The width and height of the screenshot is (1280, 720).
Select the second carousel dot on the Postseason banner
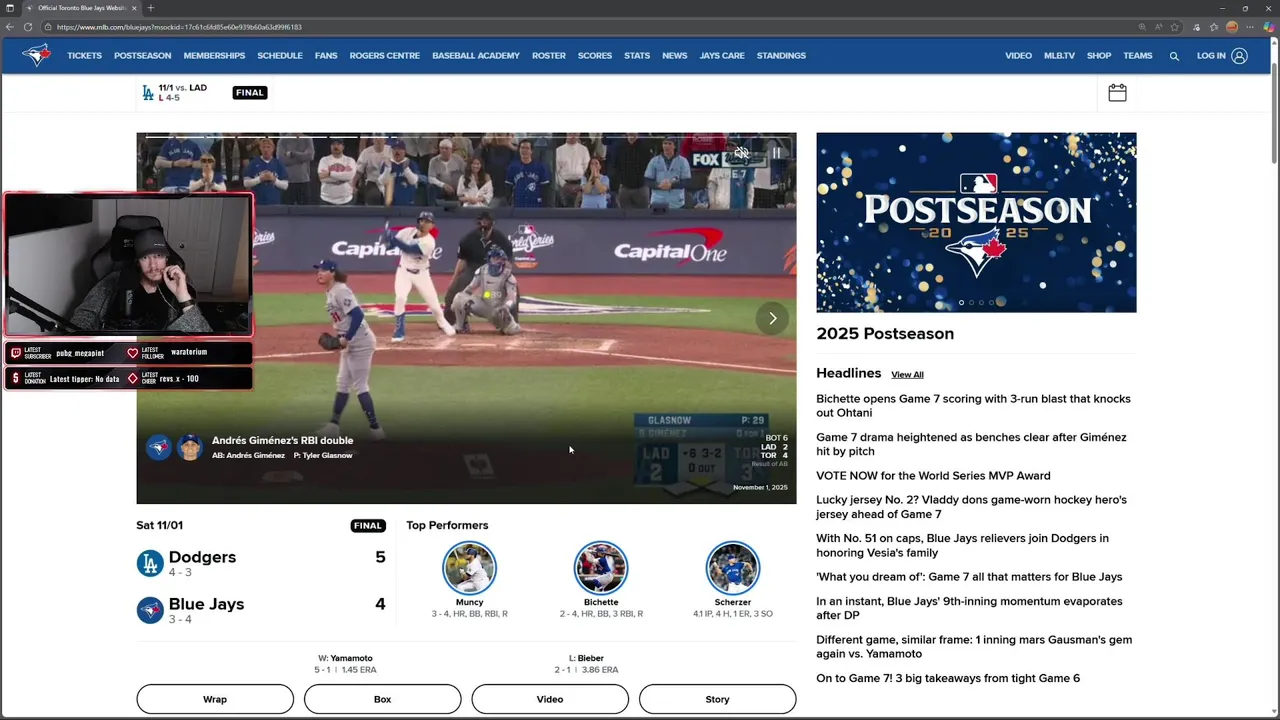(971, 303)
